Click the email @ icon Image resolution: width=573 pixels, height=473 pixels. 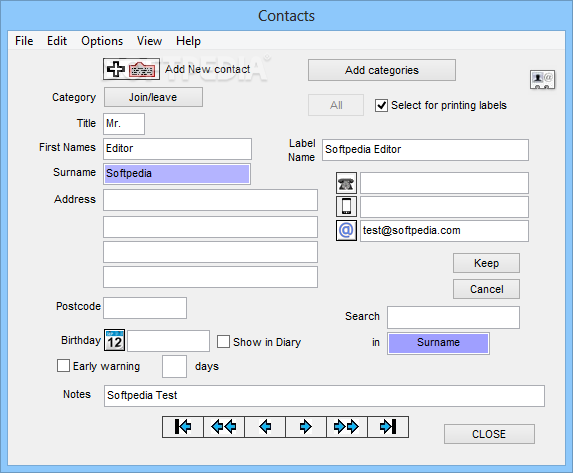(346, 230)
